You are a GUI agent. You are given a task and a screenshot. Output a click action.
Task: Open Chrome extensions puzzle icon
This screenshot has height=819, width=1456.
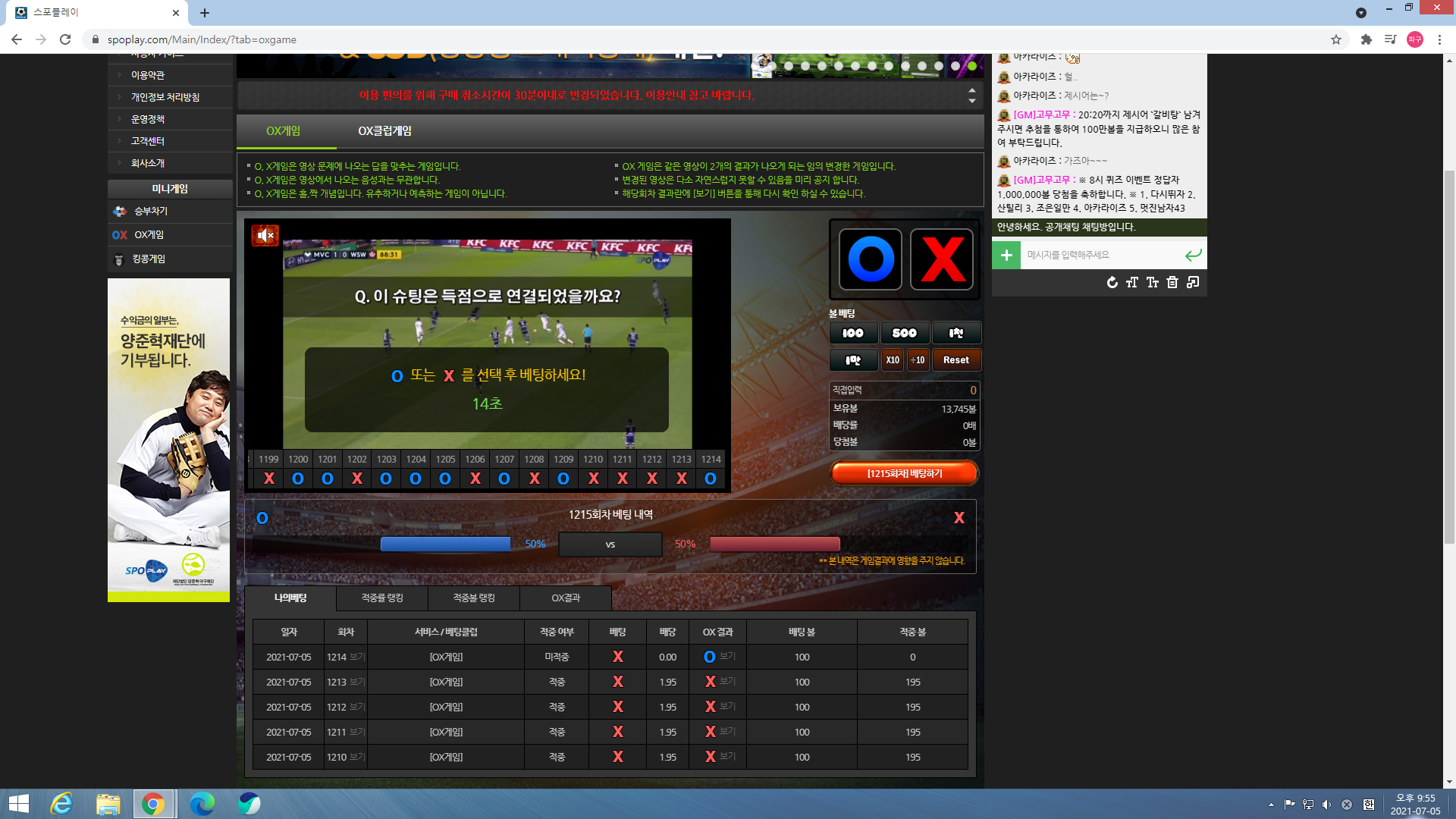click(1366, 39)
